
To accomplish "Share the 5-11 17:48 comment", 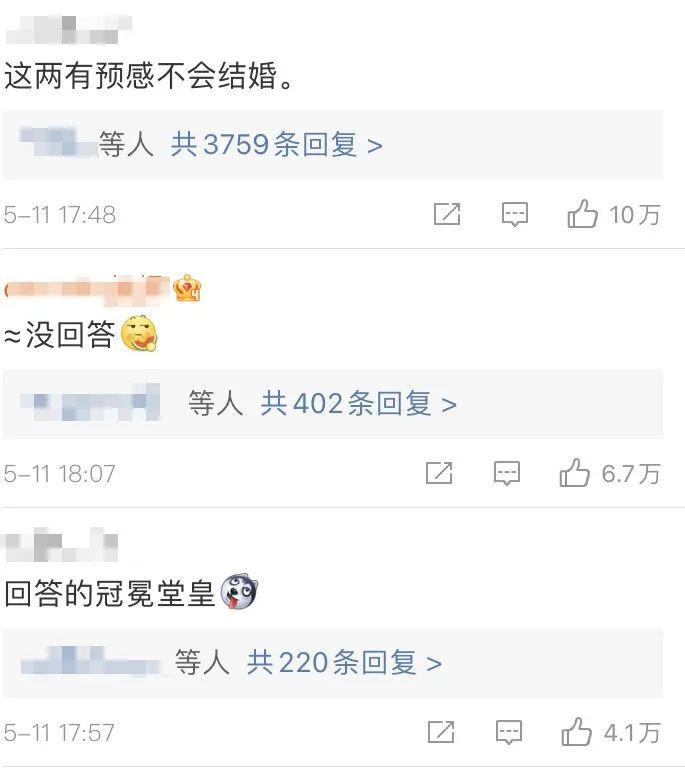I will [447, 214].
